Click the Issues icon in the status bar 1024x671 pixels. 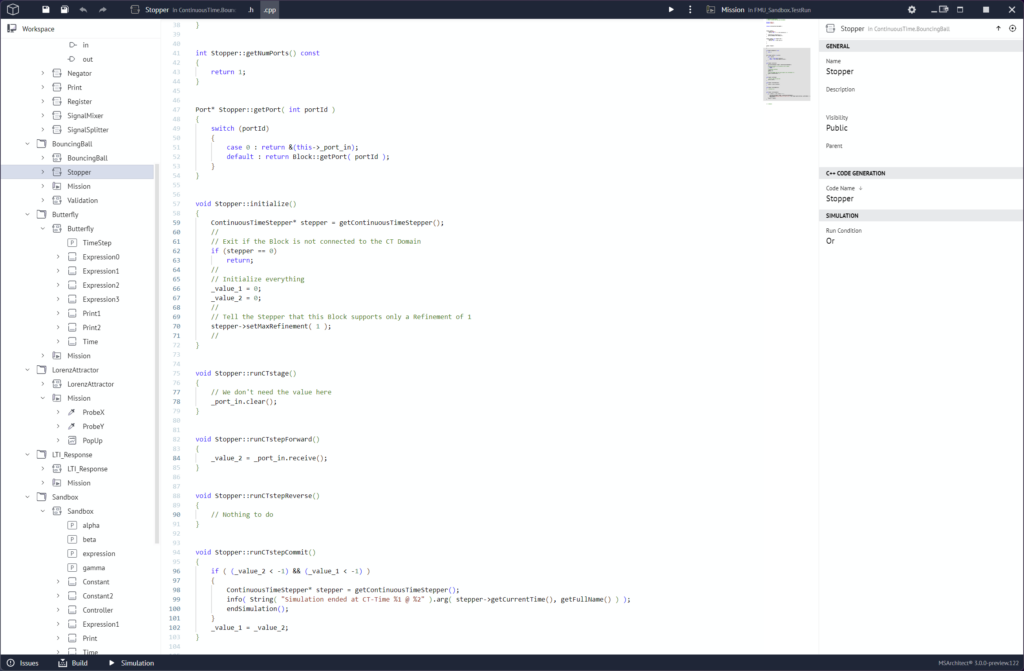pyautogui.click(x=10, y=663)
